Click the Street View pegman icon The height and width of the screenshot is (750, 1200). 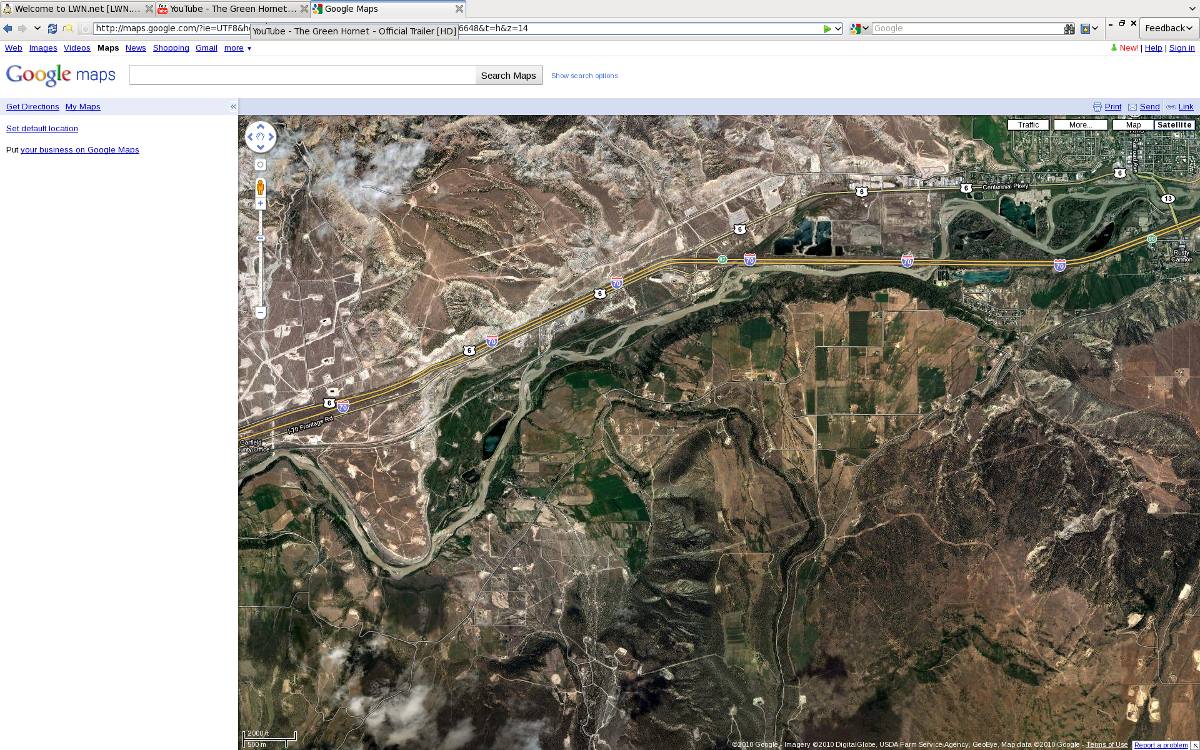click(x=260, y=186)
